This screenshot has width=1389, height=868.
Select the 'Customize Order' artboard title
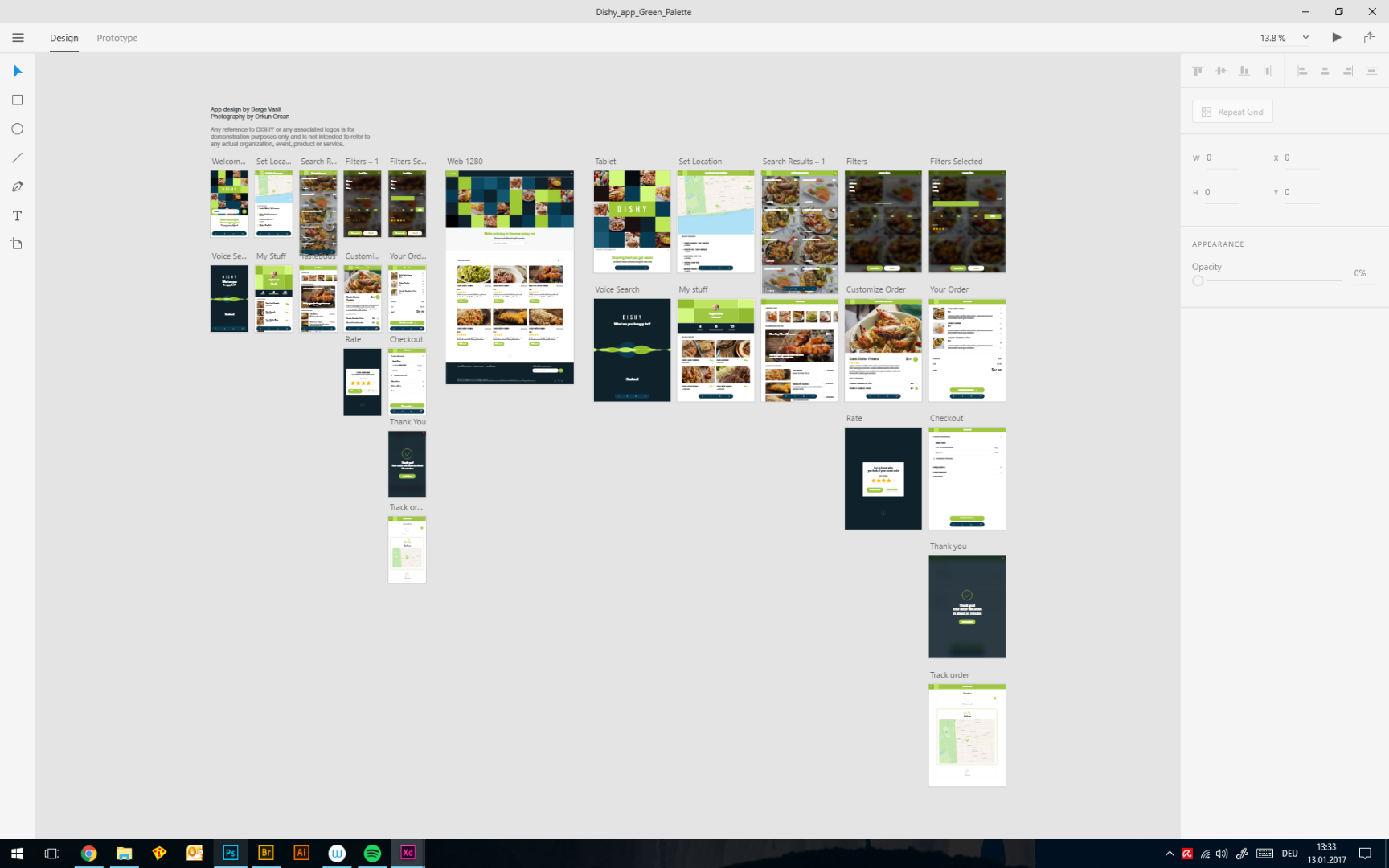[x=875, y=289]
